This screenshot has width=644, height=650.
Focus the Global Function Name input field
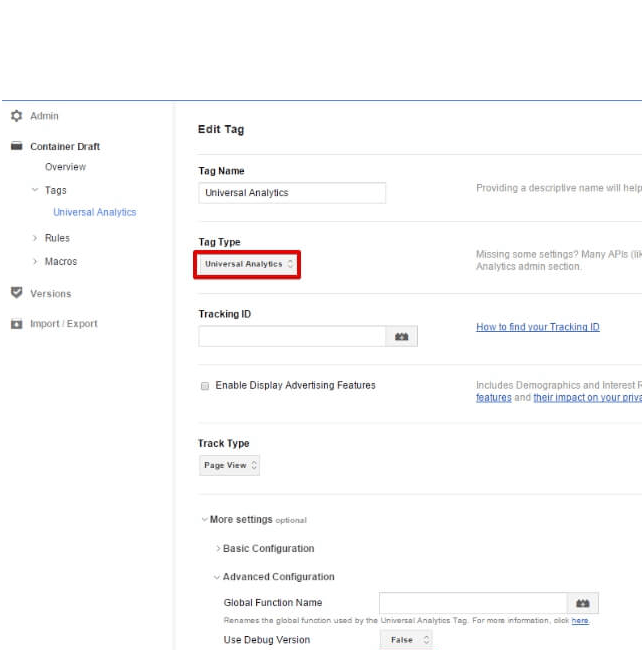click(473, 603)
